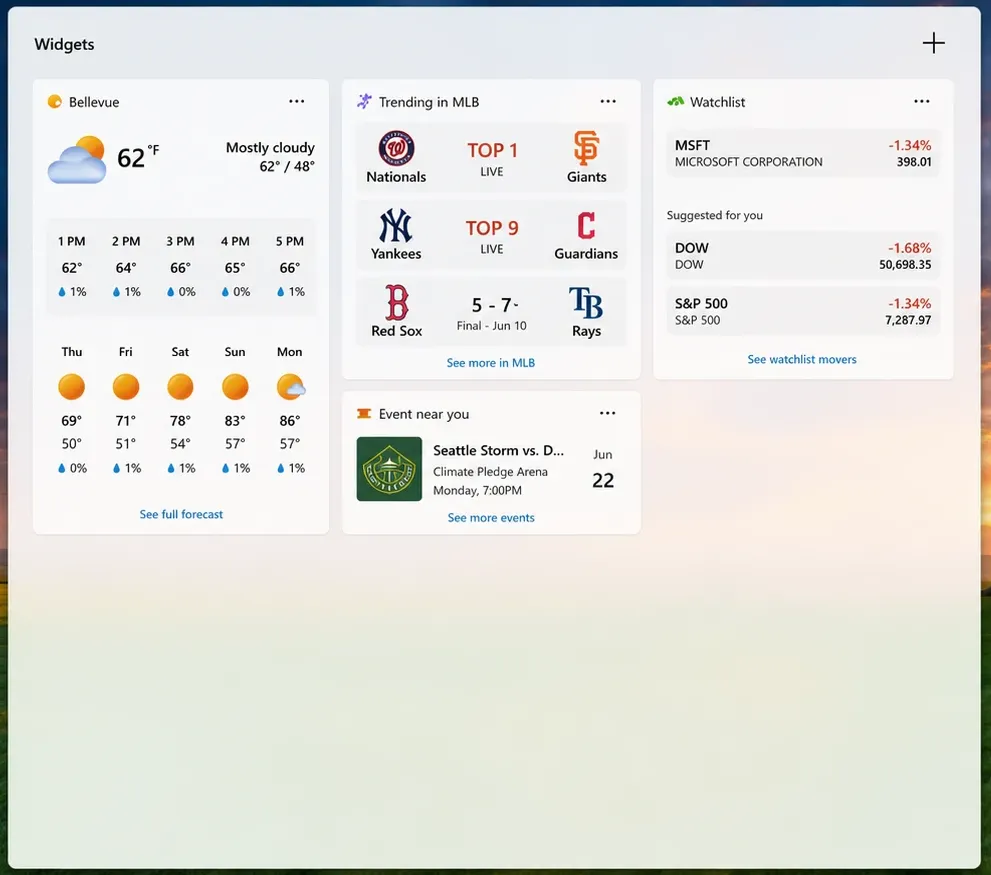The width and height of the screenshot is (991, 875).
Task: Click the Climate Pledge Arena venue text
Action: 490,472
